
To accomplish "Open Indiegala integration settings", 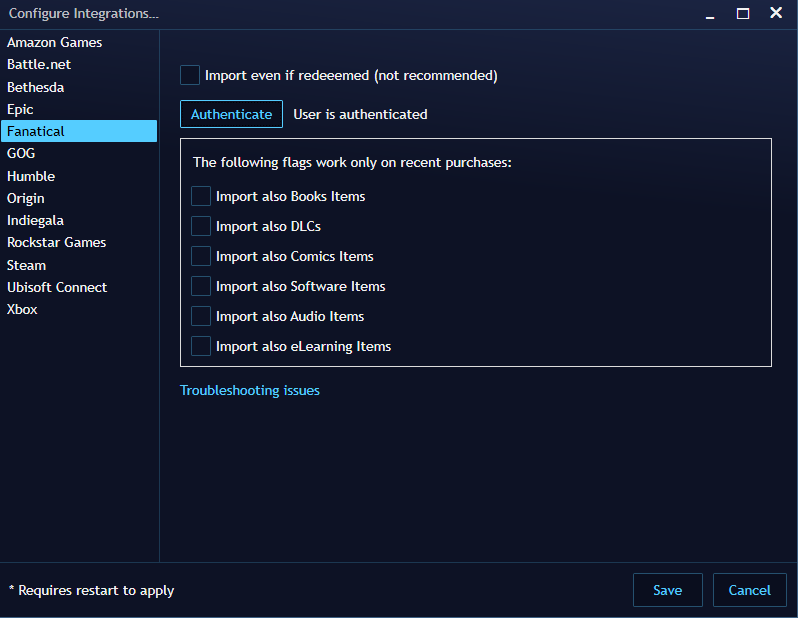I will point(79,220).
